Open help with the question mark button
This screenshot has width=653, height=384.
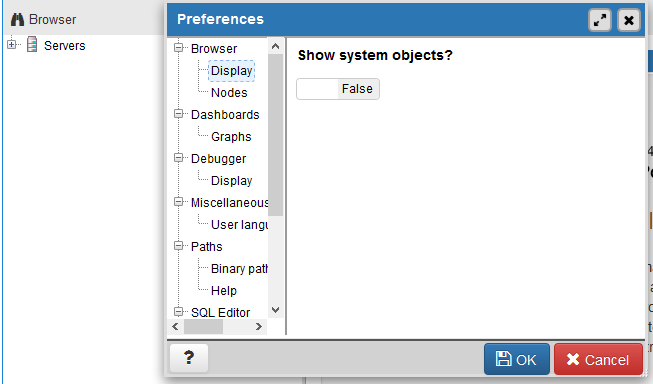point(189,358)
